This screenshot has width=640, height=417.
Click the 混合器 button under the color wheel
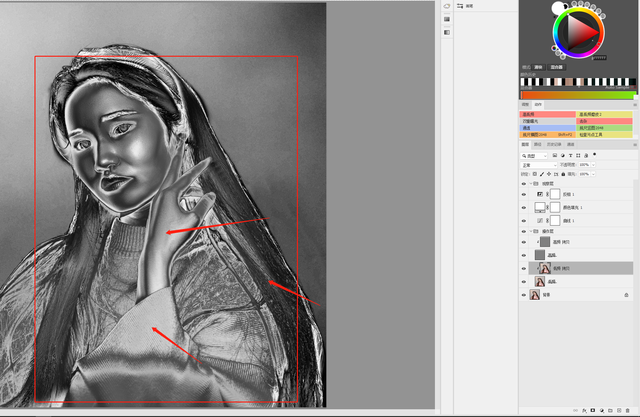(557, 67)
